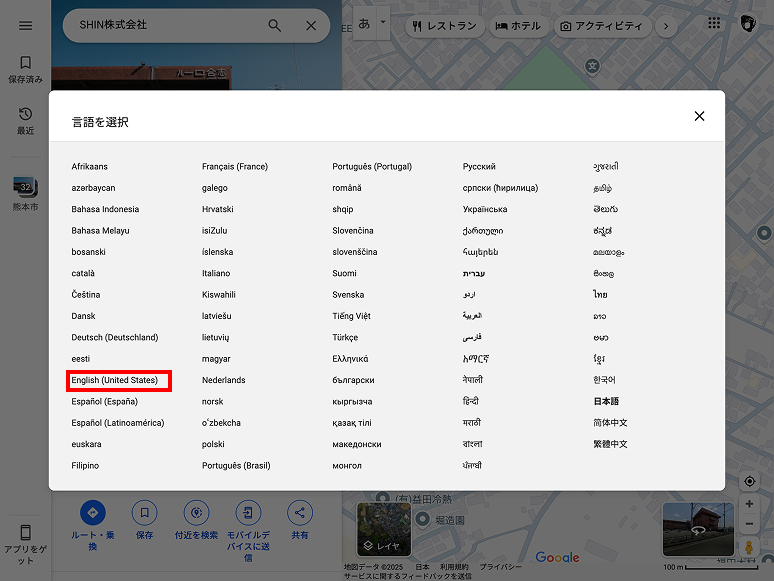Select Nederlands from the list
The width and height of the screenshot is (774, 581).
point(224,380)
